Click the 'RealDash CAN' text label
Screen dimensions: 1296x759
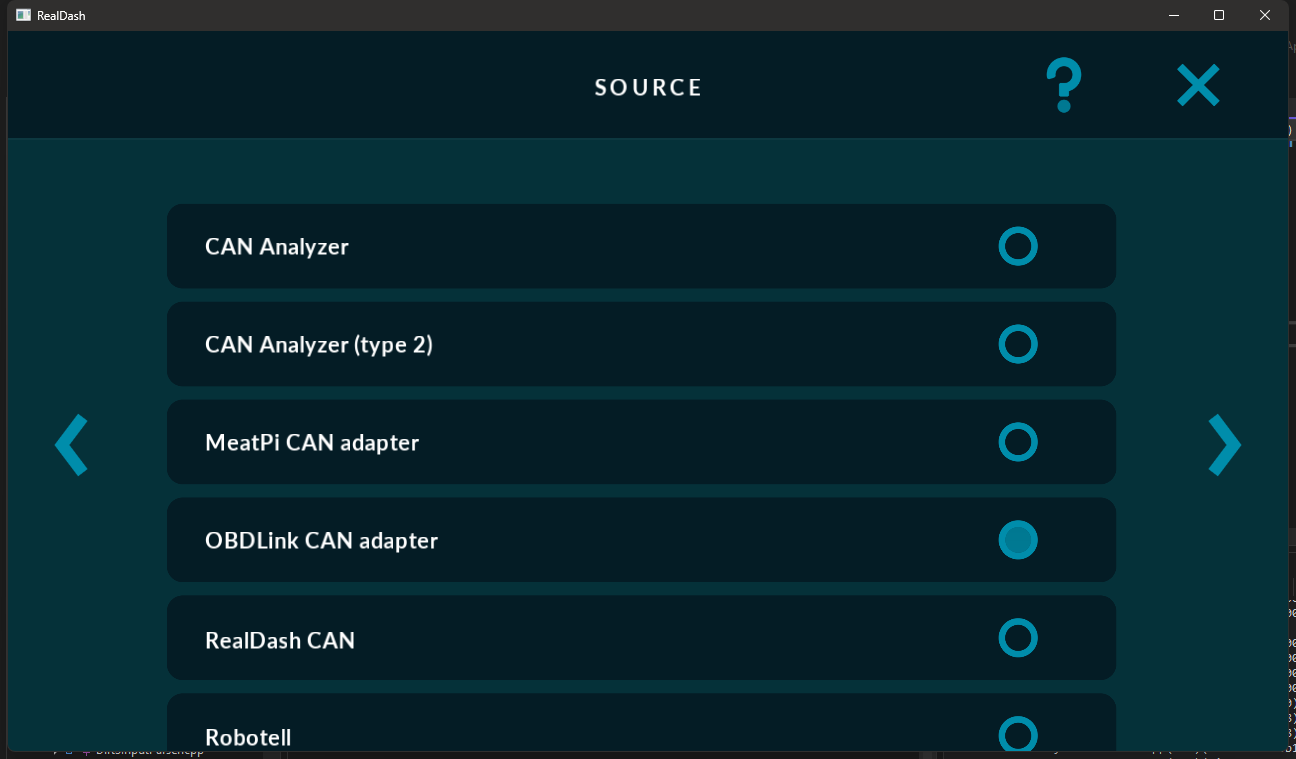[279, 640]
